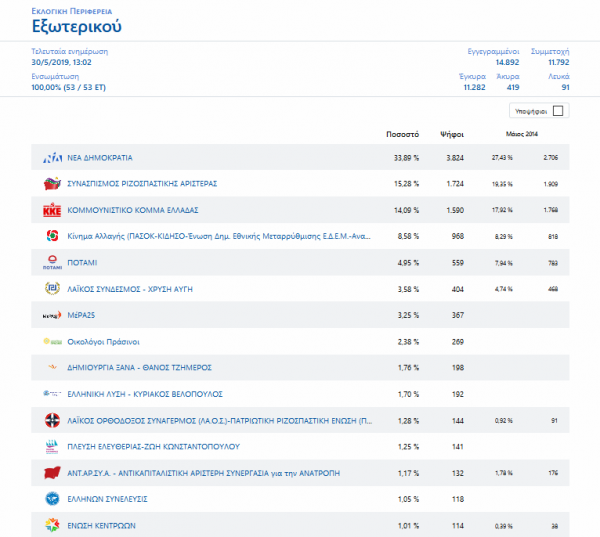Viewport: 600px width, 537px height.
Task: Click the ΑΝΤ.ΑΡ.ΣΥ.Α. red logo
Action: [x=52, y=472]
